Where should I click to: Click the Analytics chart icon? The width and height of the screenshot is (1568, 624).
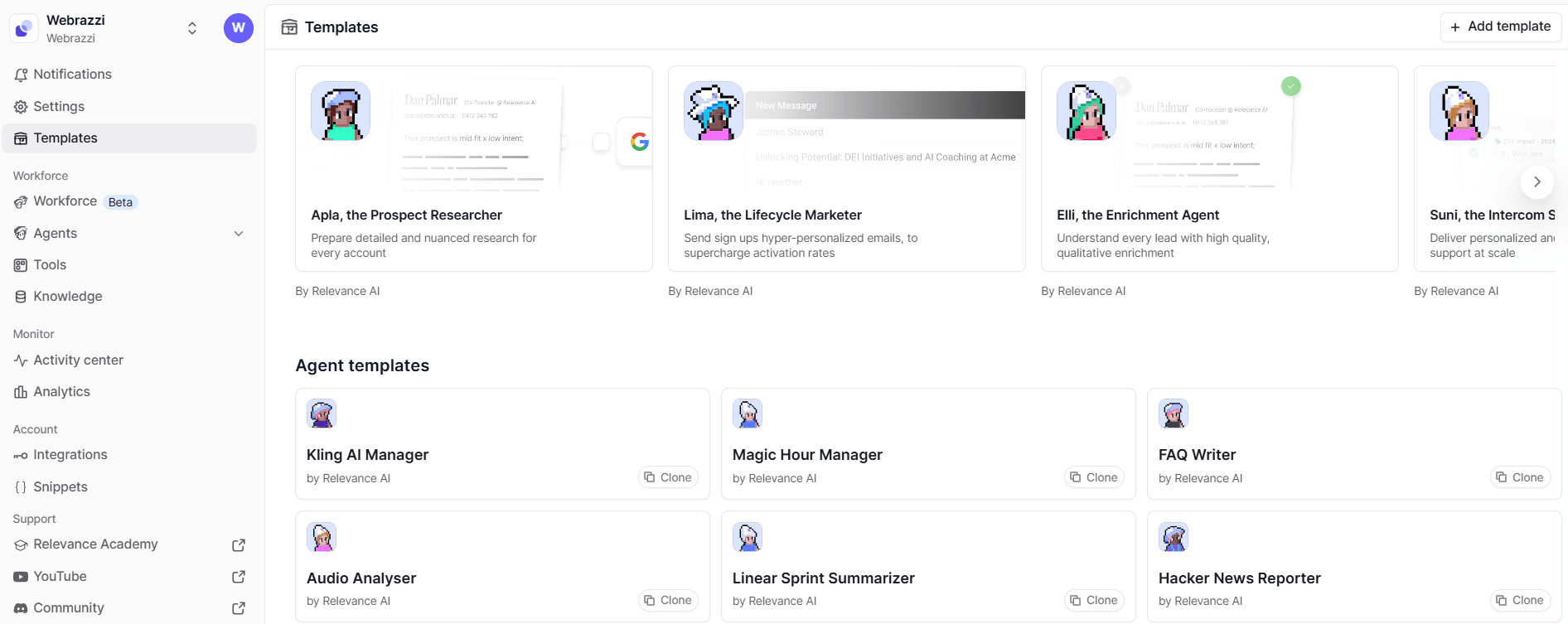coord(21,392)
